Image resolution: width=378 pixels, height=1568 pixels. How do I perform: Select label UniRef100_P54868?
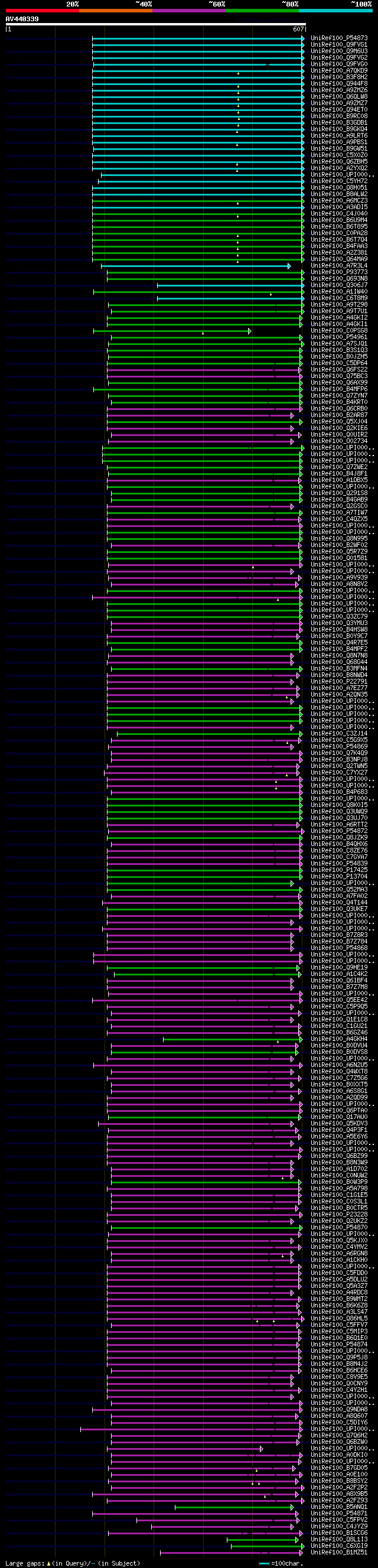[x=339, y=948]
